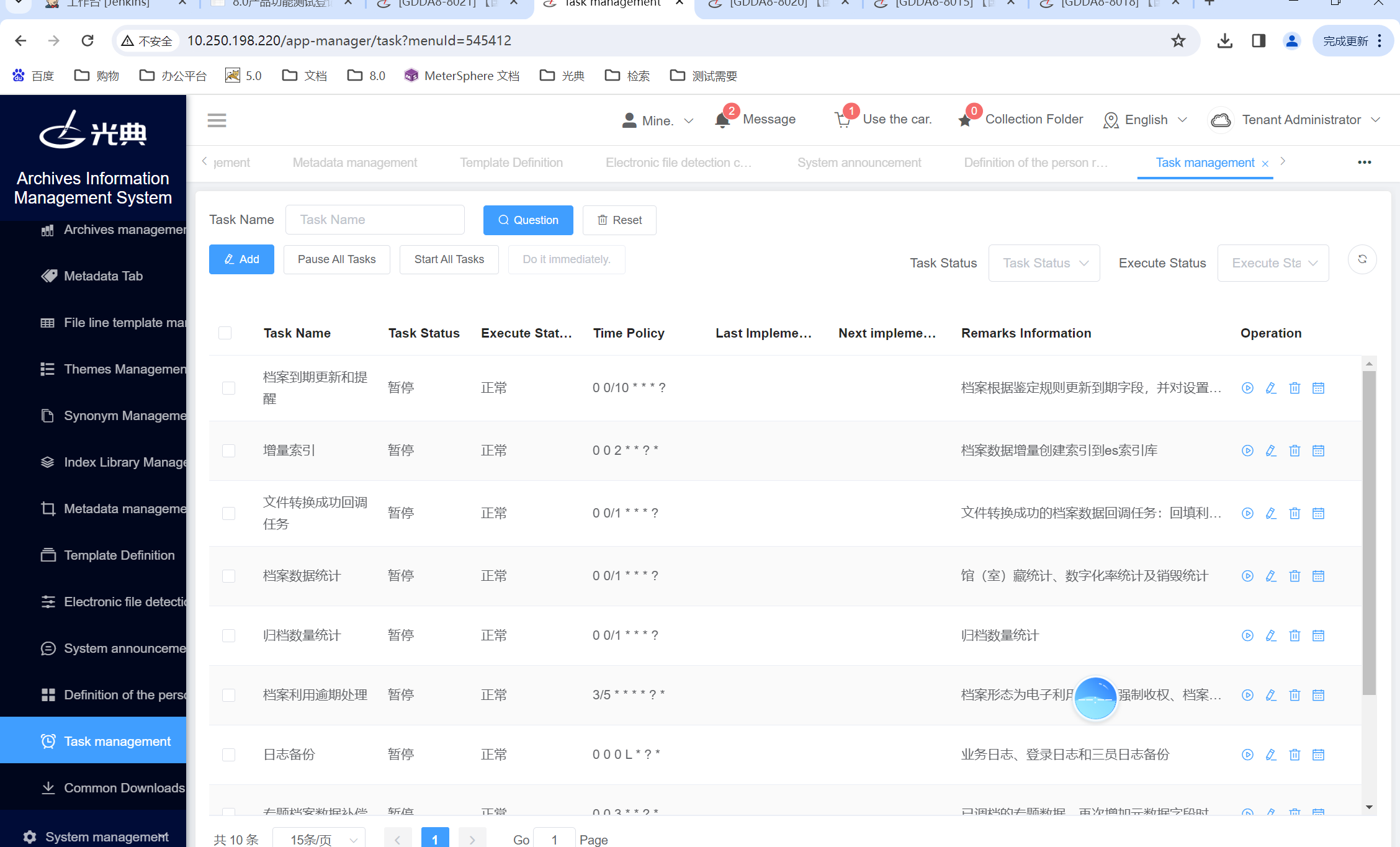Check the 文件转换成功回调任务 row checkbox
This screenshot has width=1400, height=847.
pyautogui.click(x=228, y=514)
